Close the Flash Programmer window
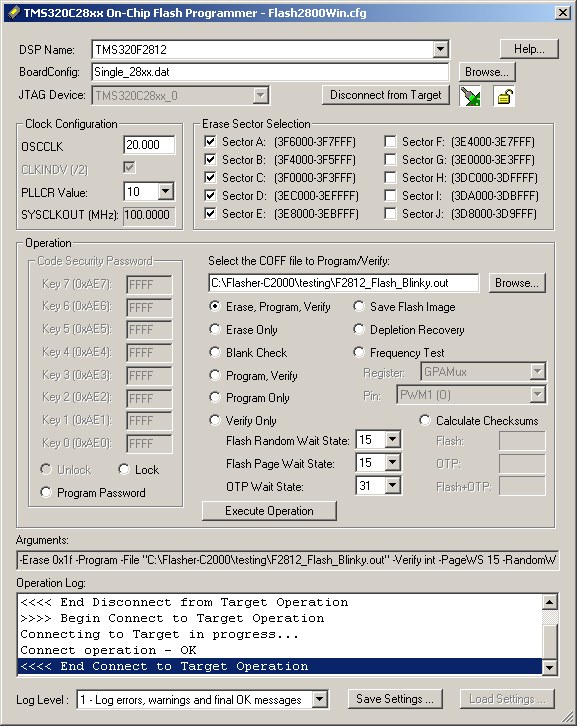Viewport: 577px width, 726px height. [562, 13]
